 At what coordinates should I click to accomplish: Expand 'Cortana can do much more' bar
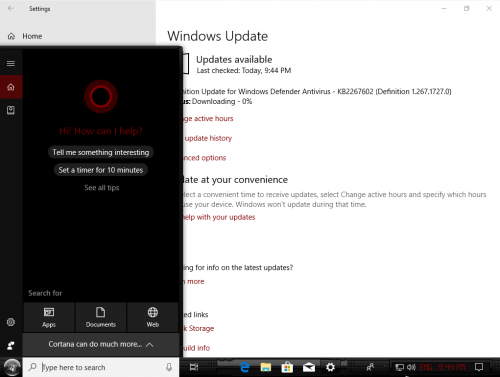coord(101,344)
